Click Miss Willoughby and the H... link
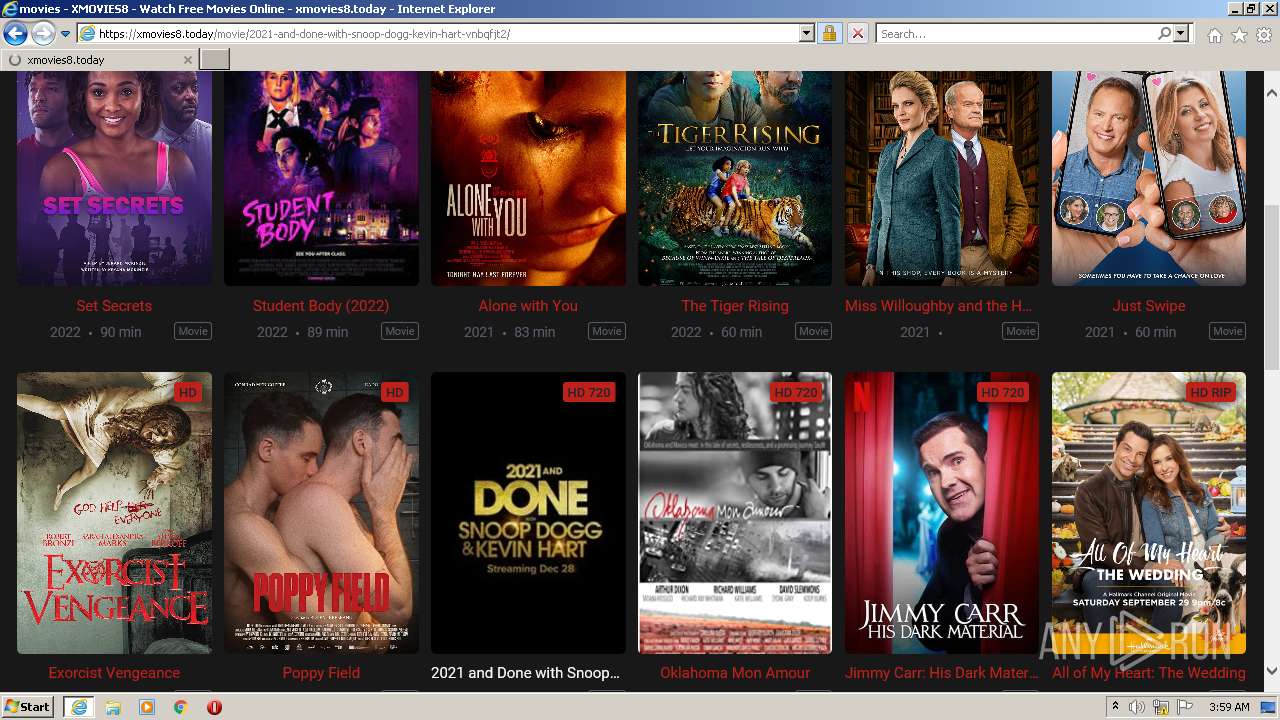 click(x=939, y=306)
